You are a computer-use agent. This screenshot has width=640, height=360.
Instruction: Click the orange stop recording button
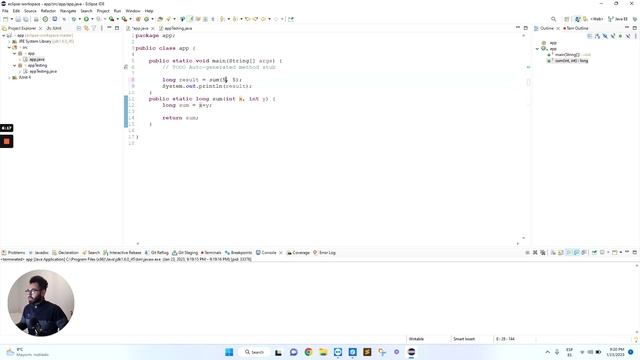[7, 141]
